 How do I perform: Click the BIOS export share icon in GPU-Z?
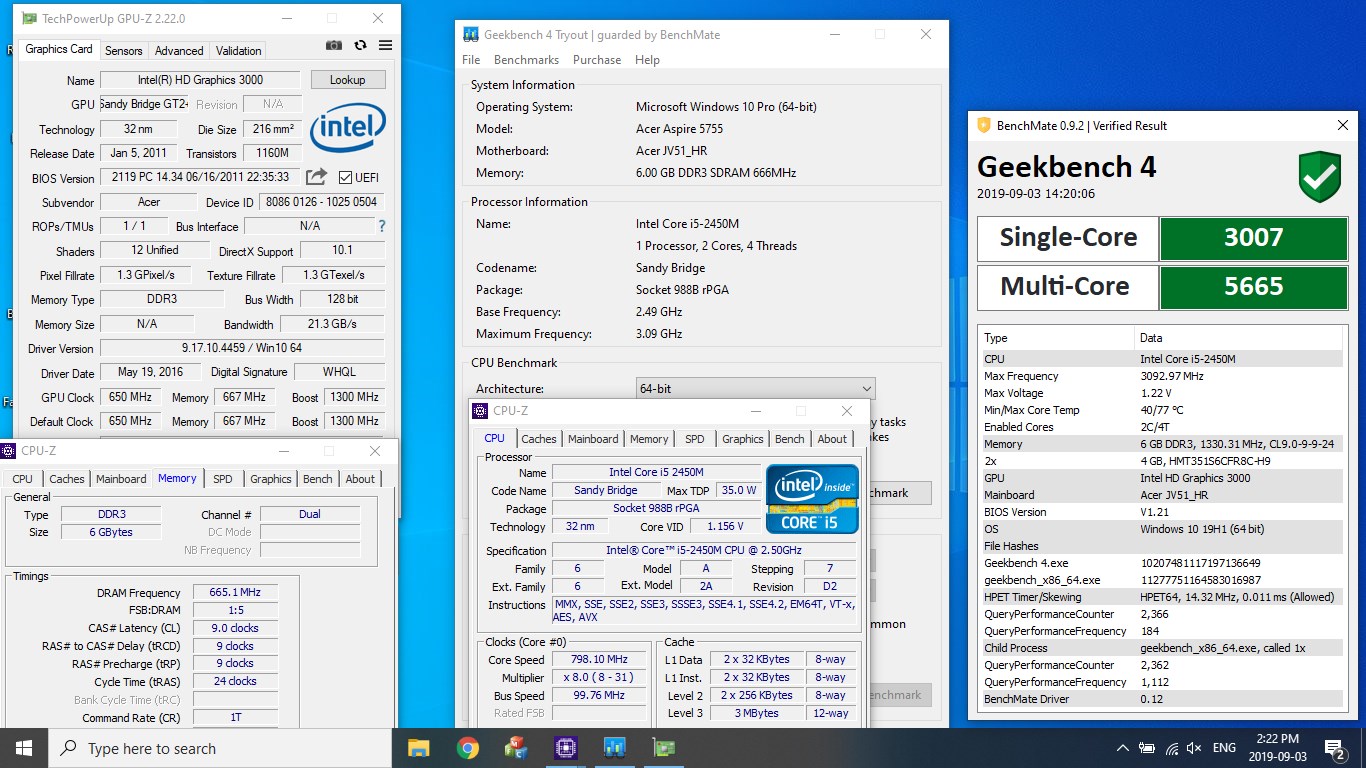click(x=316, y=177)
